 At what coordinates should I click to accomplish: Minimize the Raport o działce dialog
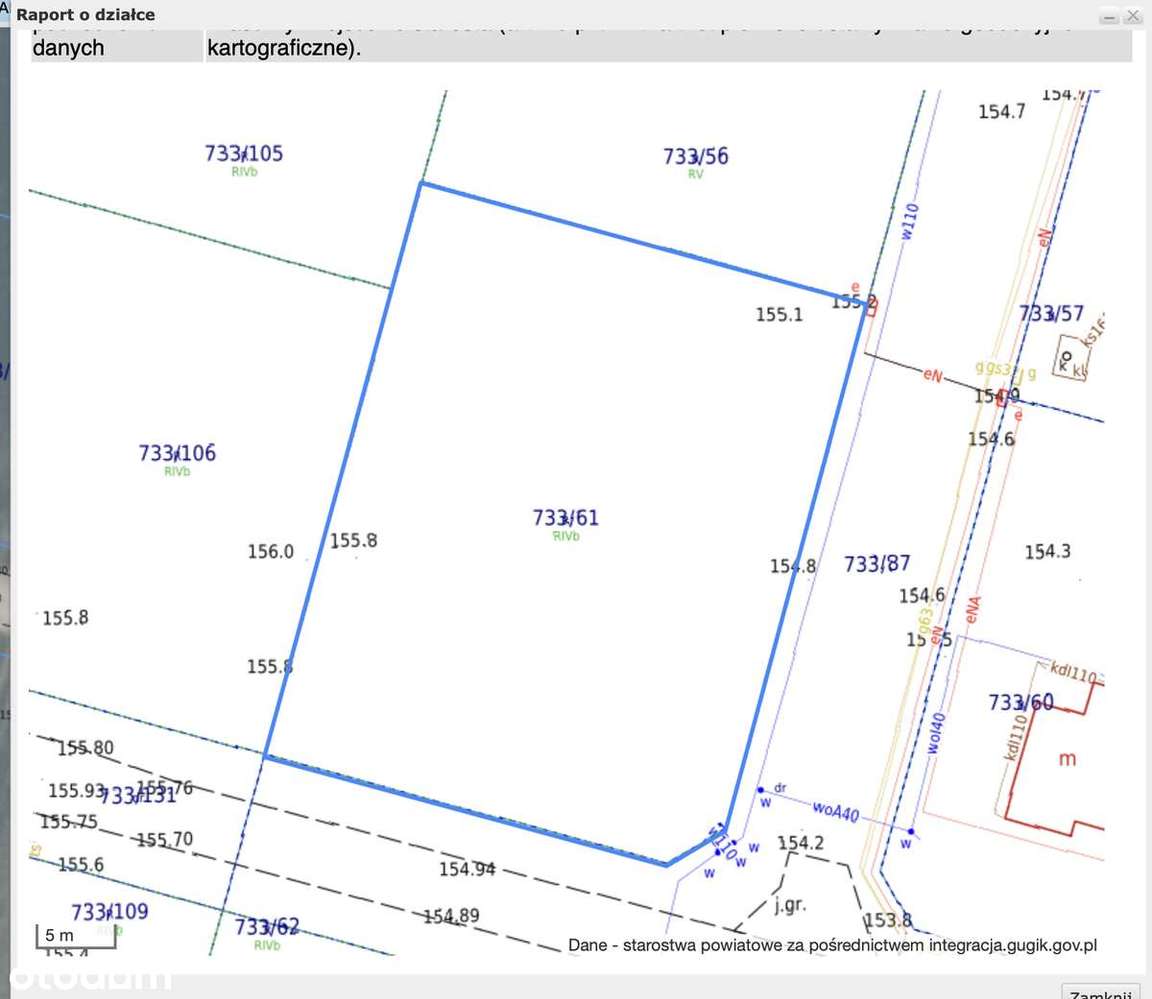tap(1109, 15)
